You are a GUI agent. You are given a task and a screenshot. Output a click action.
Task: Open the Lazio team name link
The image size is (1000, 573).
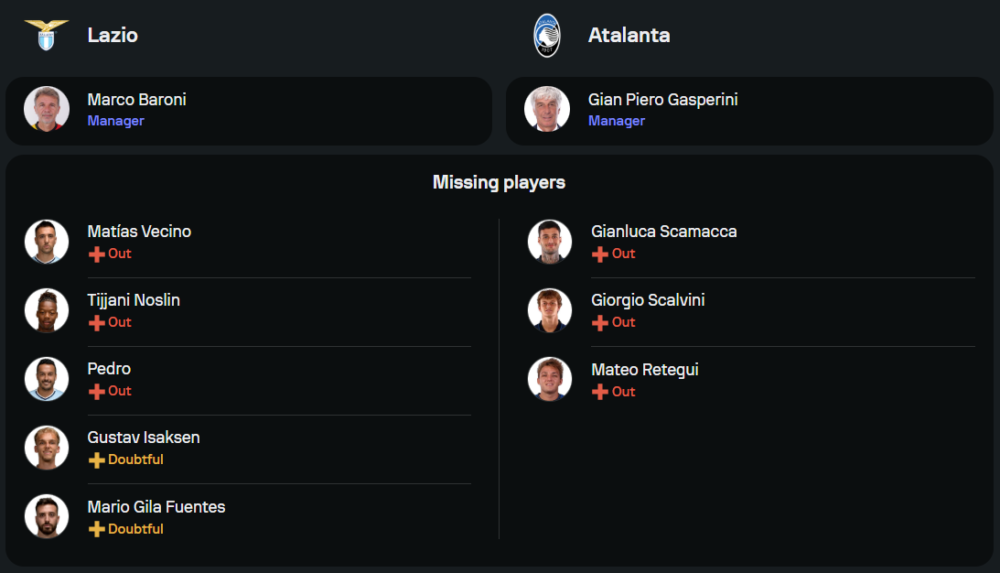click(x=112, y=35)
